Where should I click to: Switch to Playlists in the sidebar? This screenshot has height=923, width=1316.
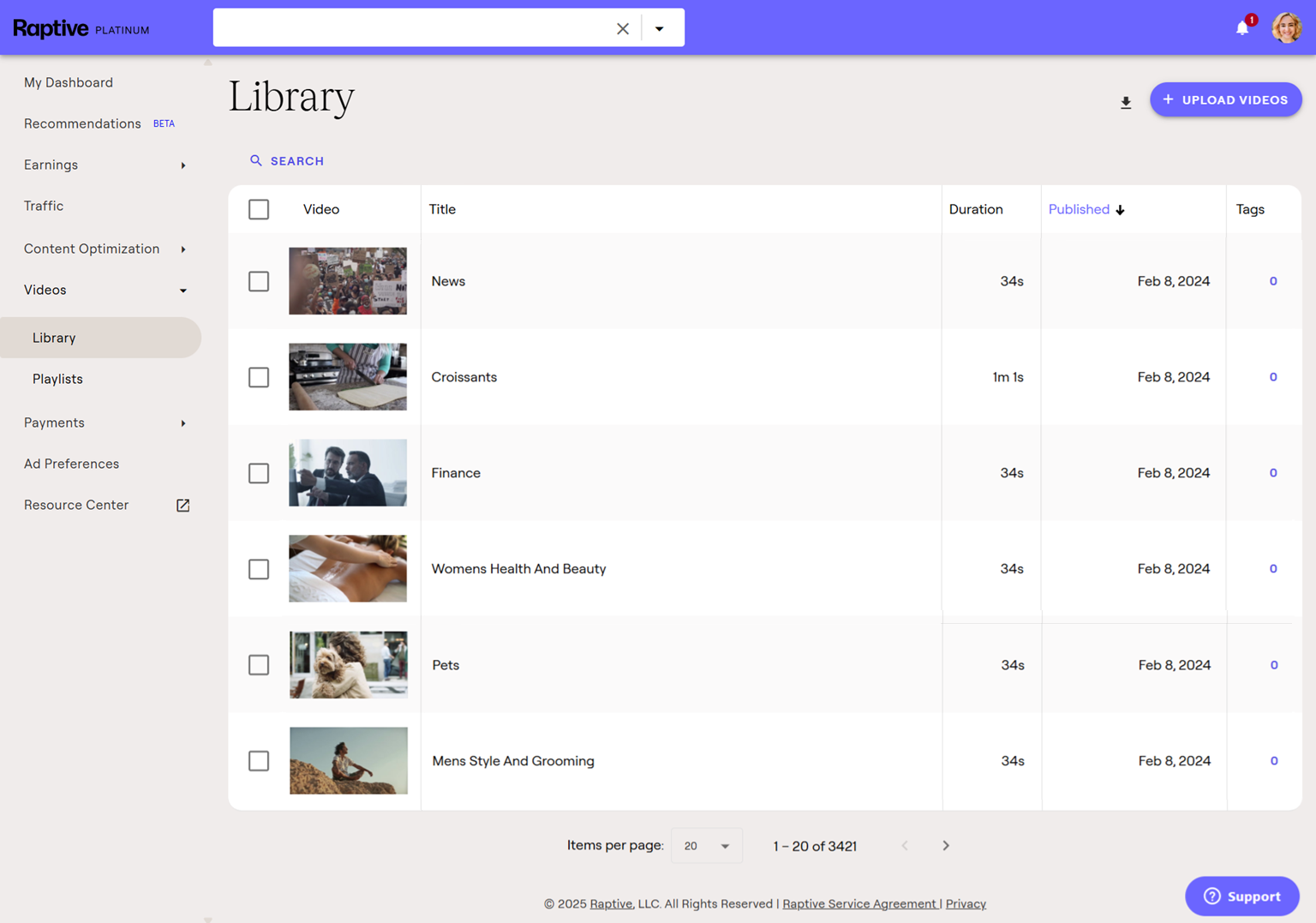(57, 379)
